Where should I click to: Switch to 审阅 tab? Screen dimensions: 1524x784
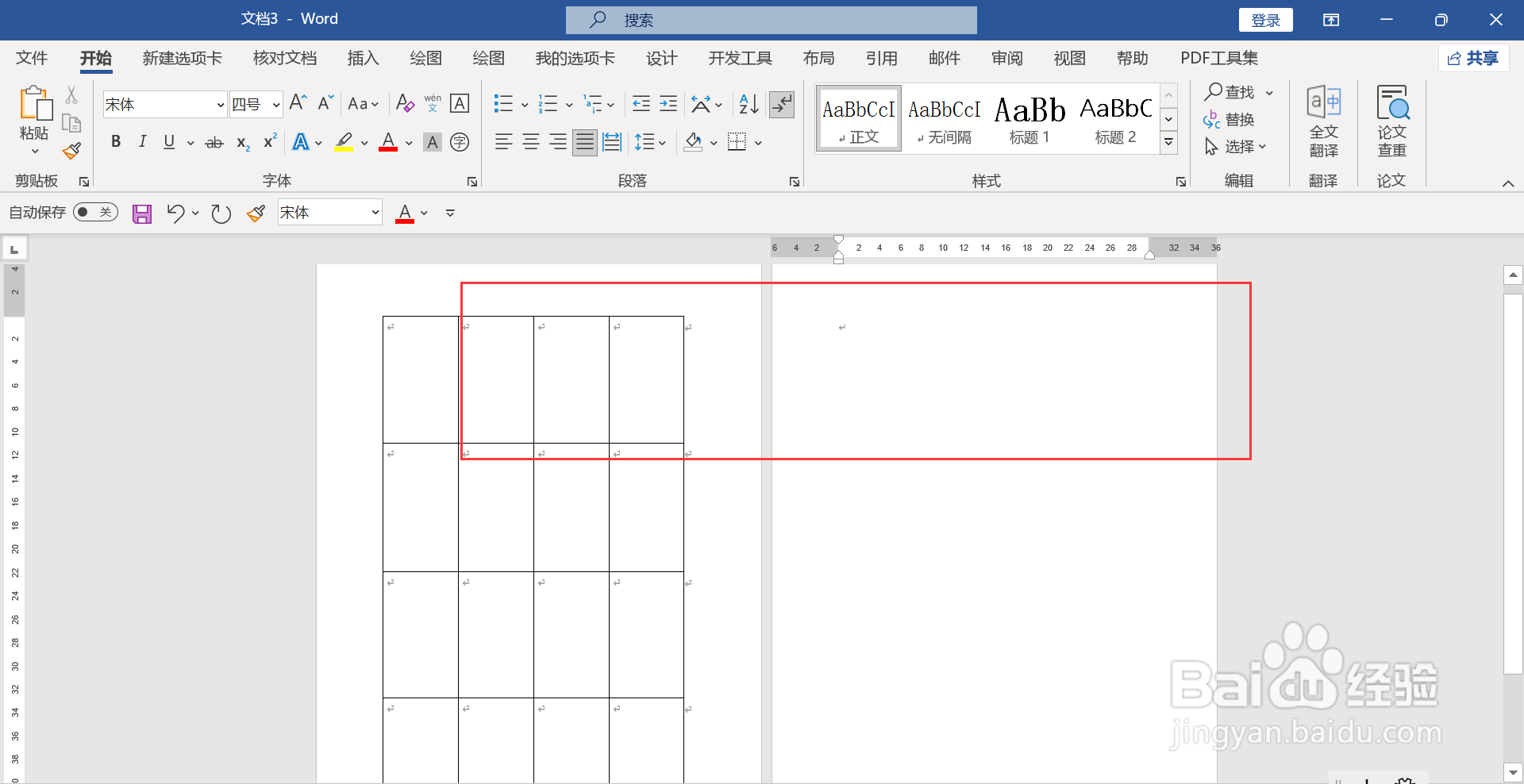(1006, 58)
